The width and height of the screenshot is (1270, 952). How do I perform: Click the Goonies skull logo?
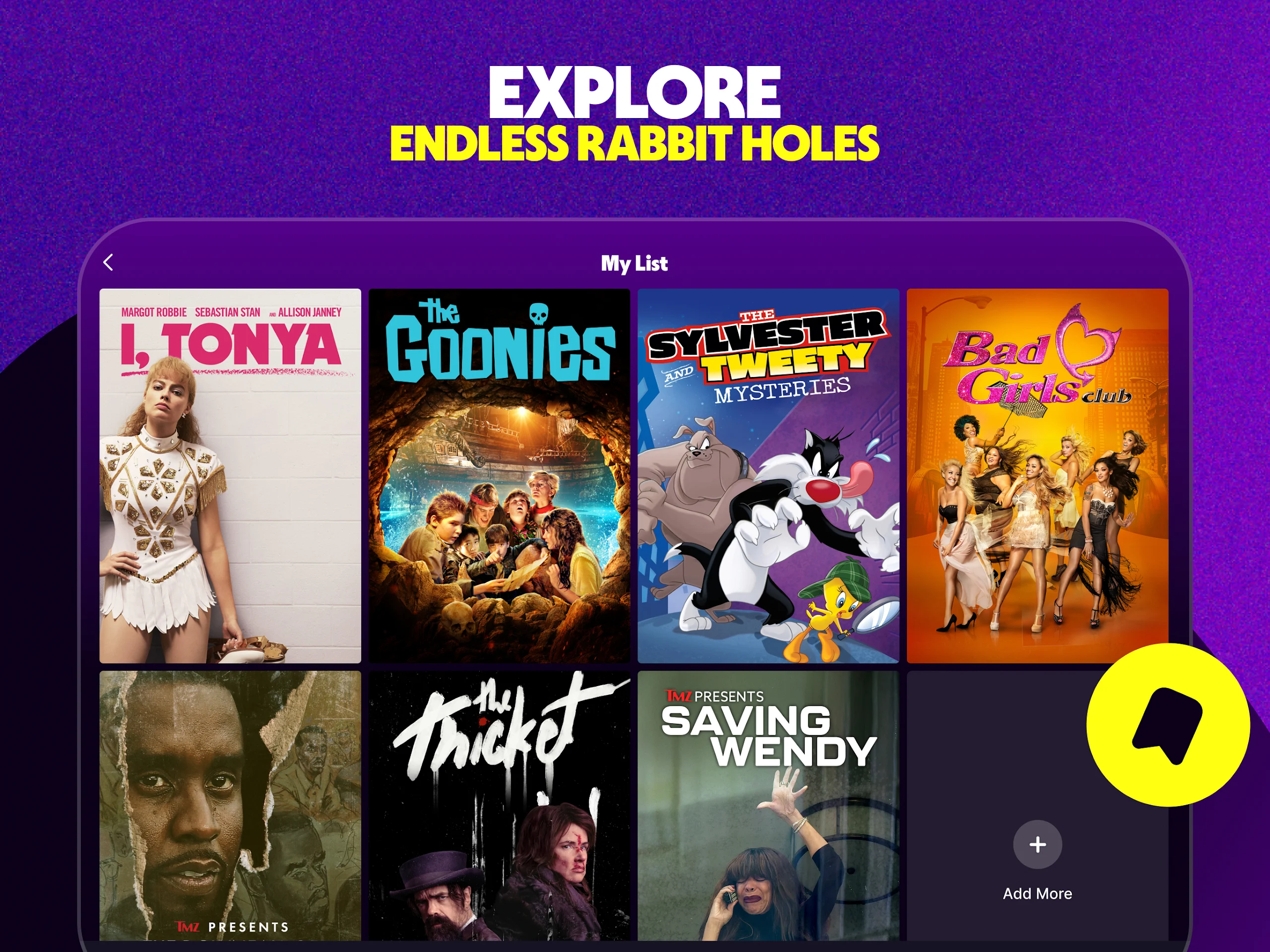tap(539, 314)
